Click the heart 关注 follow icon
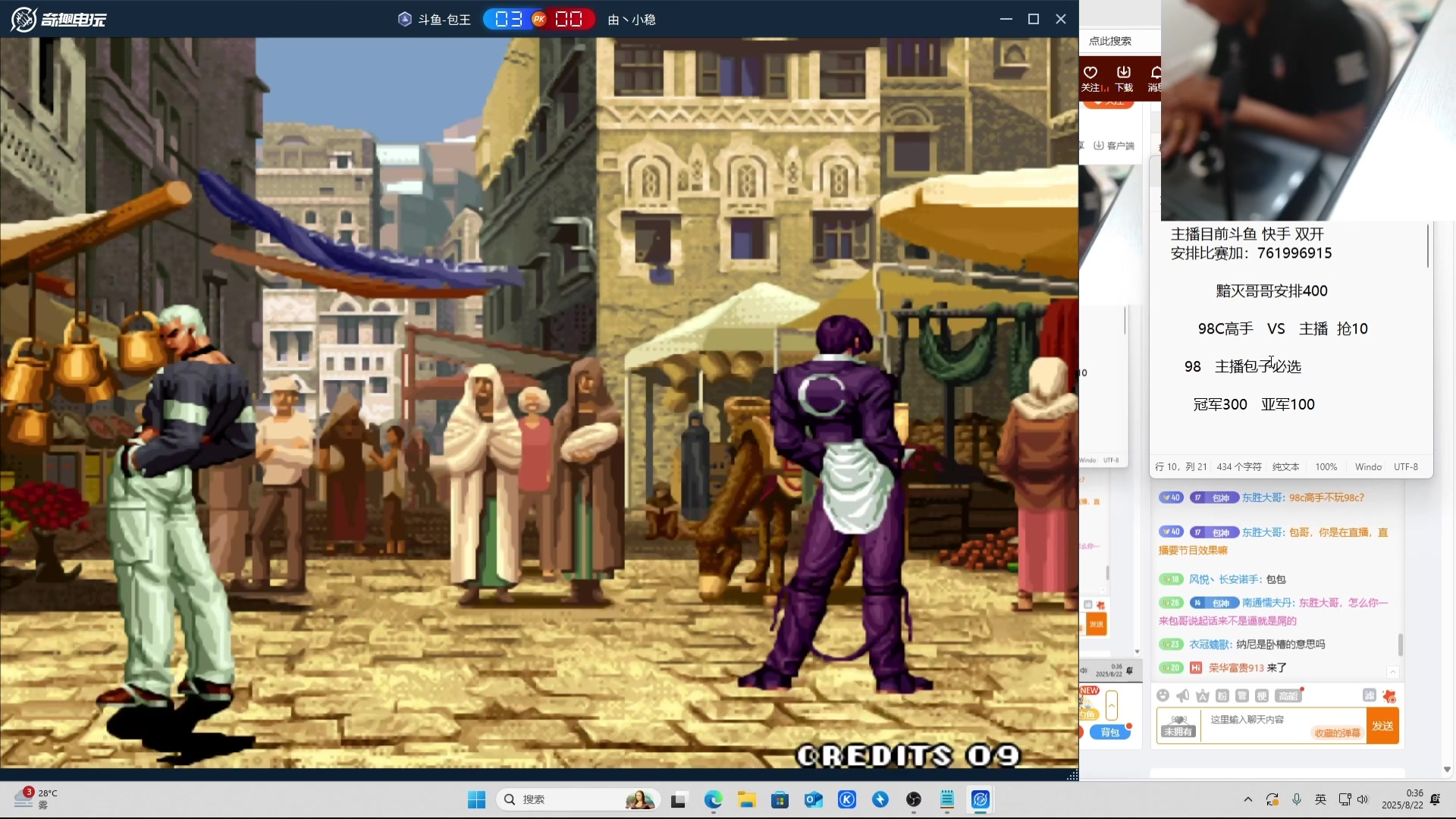The height and width of the screenshot is (819, 1456). point(1090,78)
